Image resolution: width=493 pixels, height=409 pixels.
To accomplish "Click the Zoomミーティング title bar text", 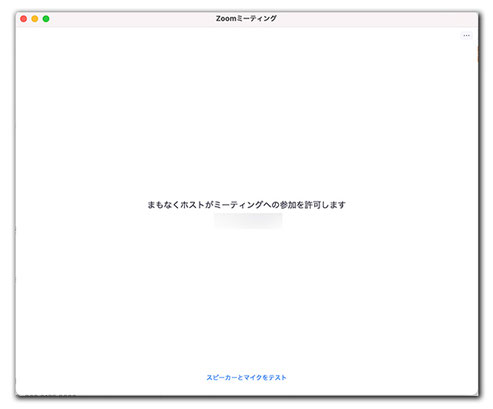I will (246, 19).
